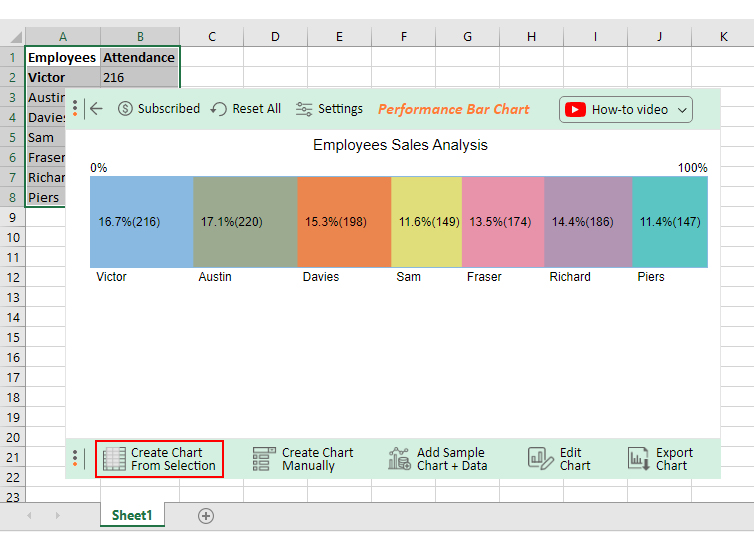Click Export Chart label

674,459
